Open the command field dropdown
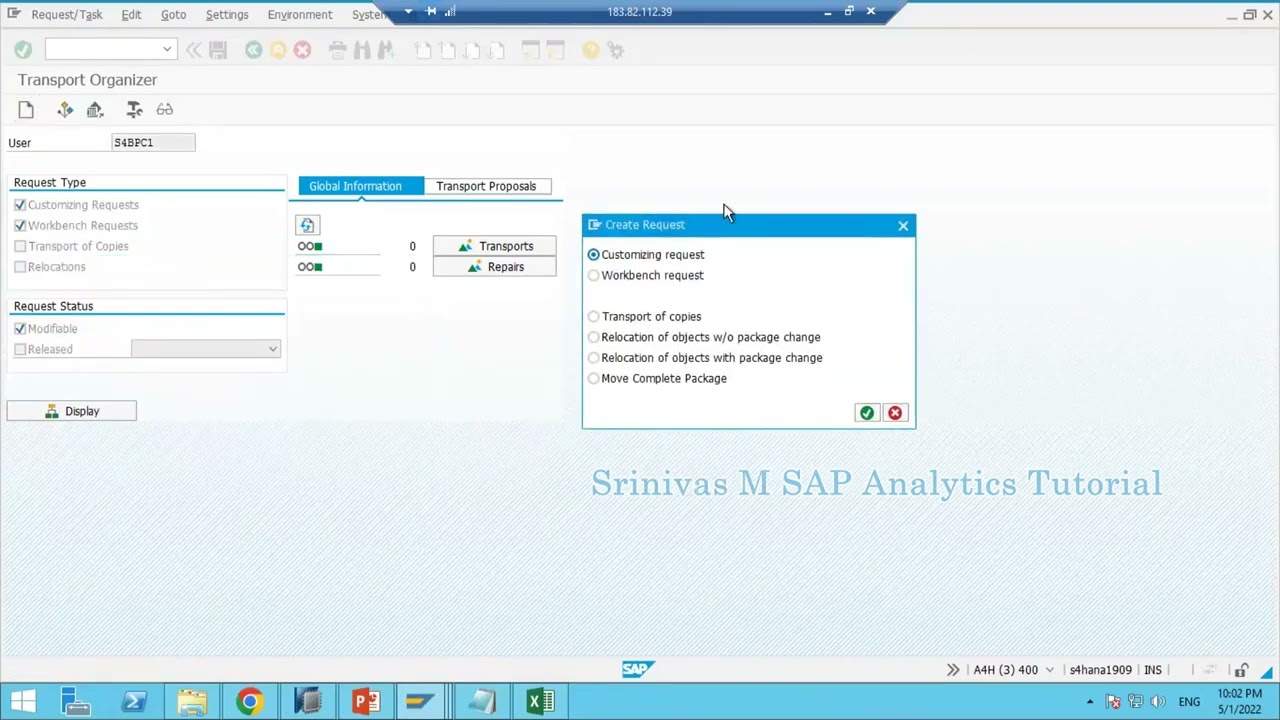Viewport: 1280px width, 720px height. coord(167,50)
